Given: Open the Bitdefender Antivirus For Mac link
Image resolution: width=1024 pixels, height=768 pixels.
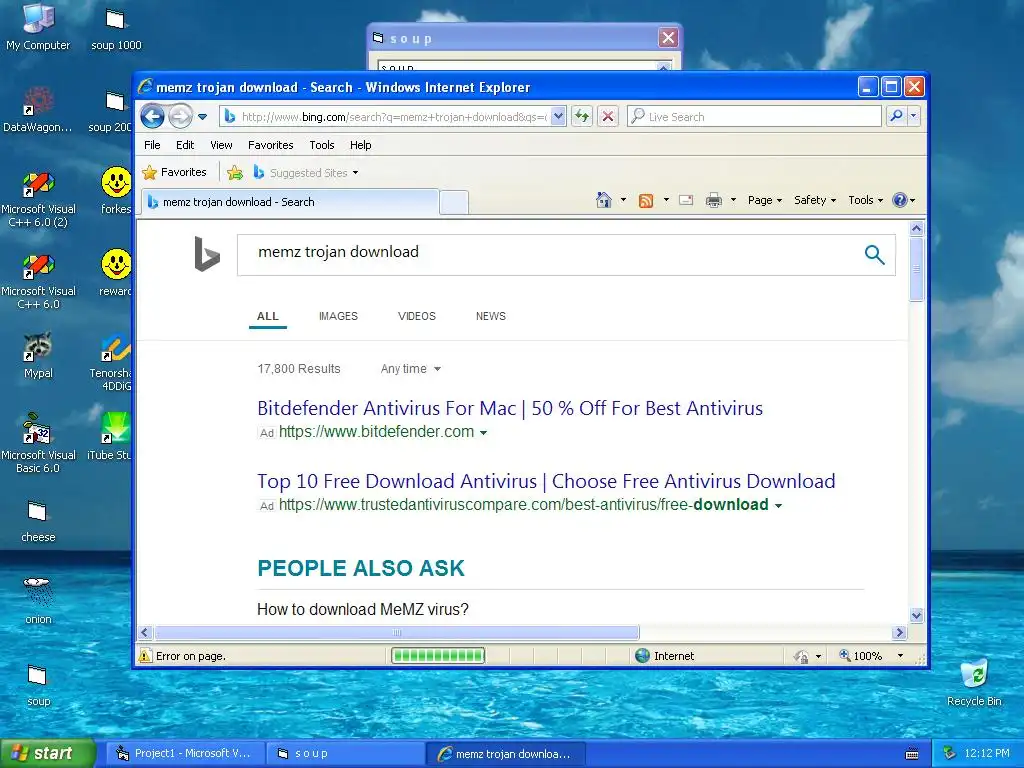Looking at the screenshot, I should click(x=510, y=408).
